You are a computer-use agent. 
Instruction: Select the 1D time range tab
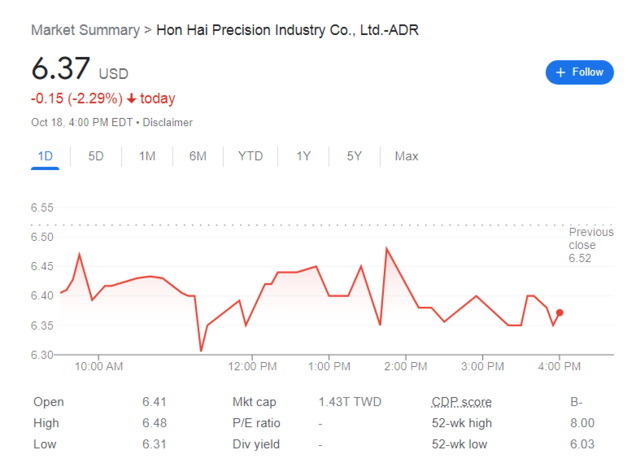(x=45, y=156)
